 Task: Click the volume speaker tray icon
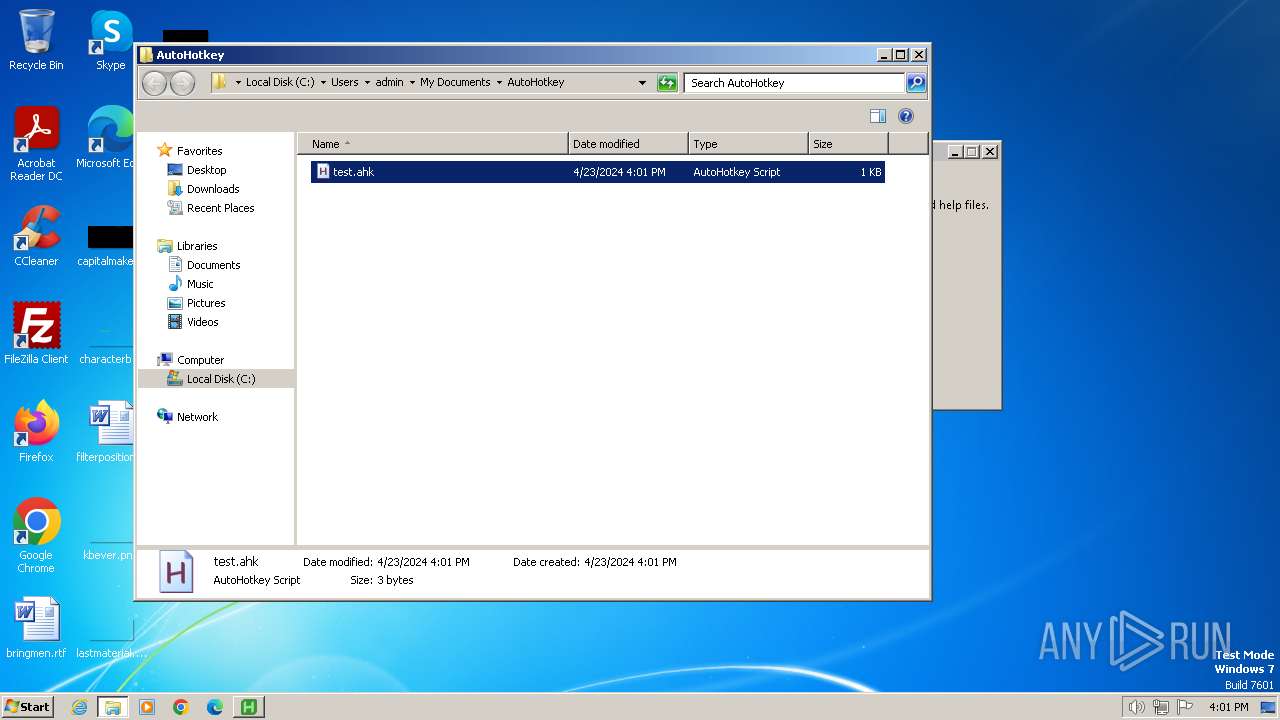pos(1137,707)
